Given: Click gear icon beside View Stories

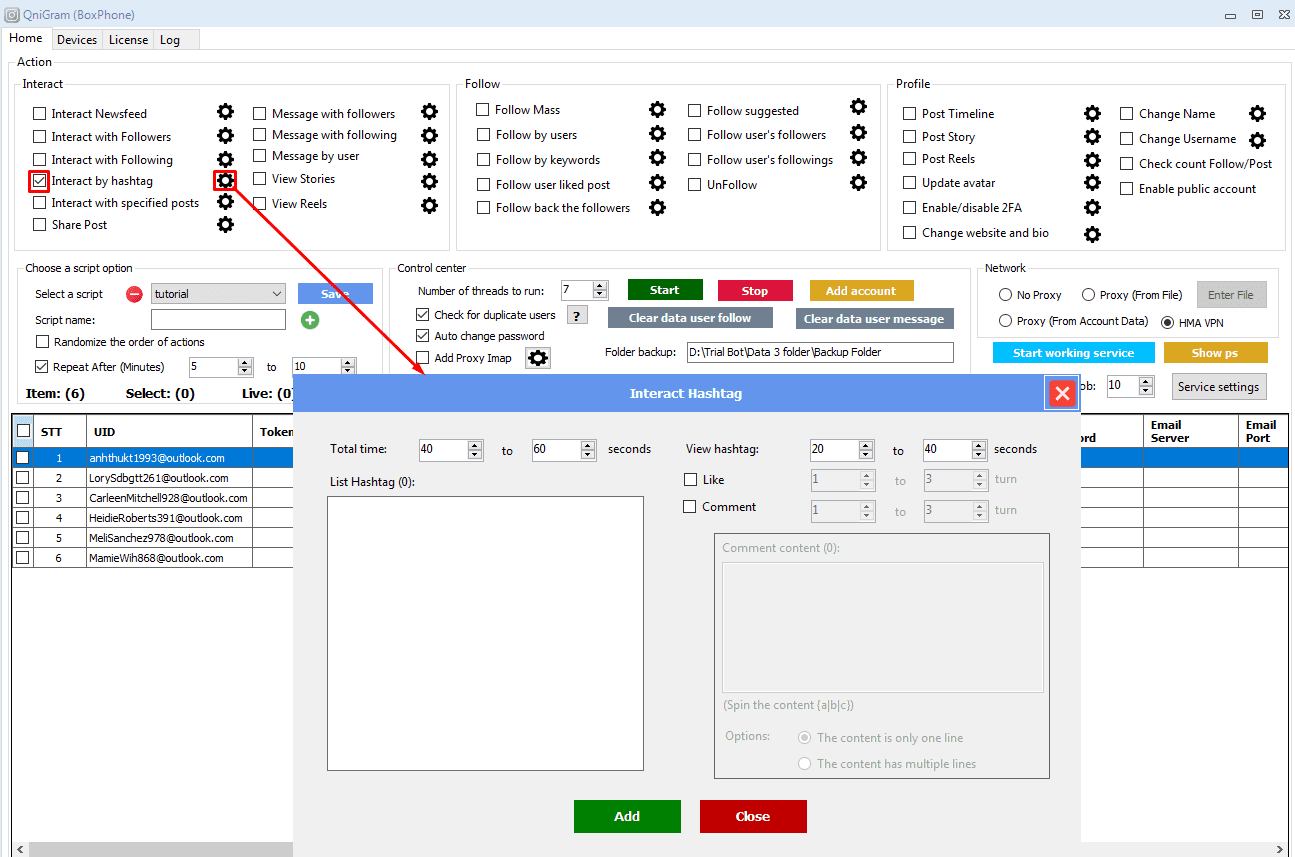Looking at the screenshot, I should [x=429, y=181].
